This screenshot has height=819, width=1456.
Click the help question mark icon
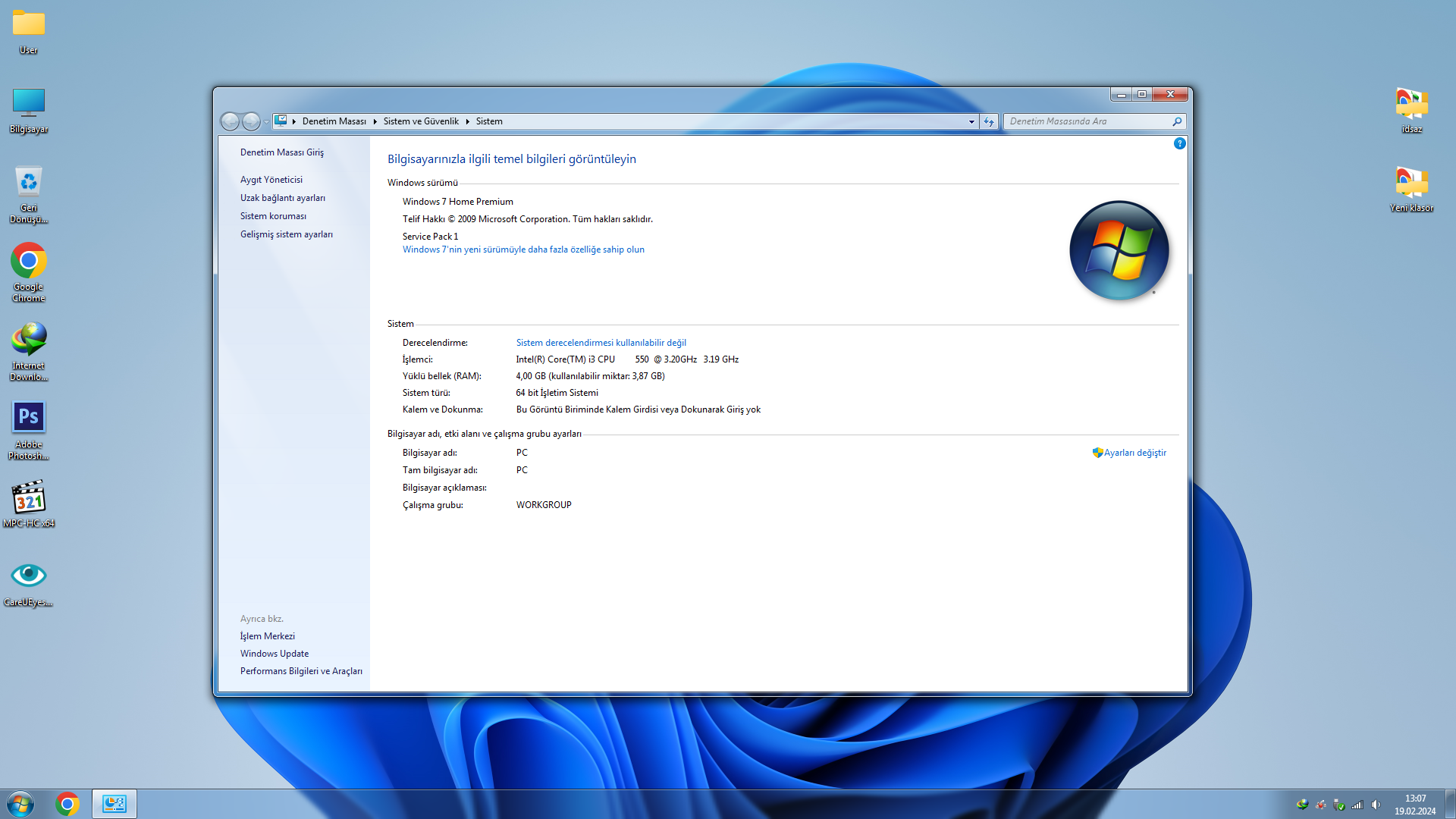tap(1179, 143)
